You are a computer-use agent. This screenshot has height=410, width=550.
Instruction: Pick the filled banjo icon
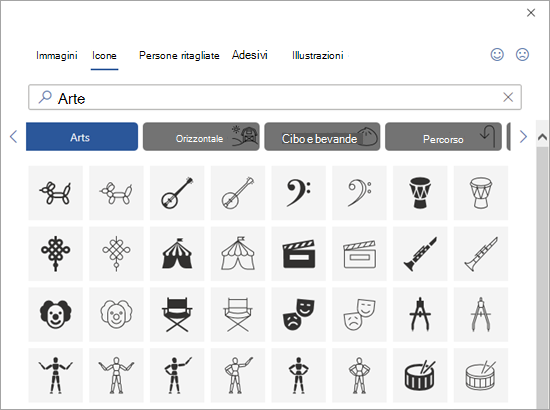[177, 193]
